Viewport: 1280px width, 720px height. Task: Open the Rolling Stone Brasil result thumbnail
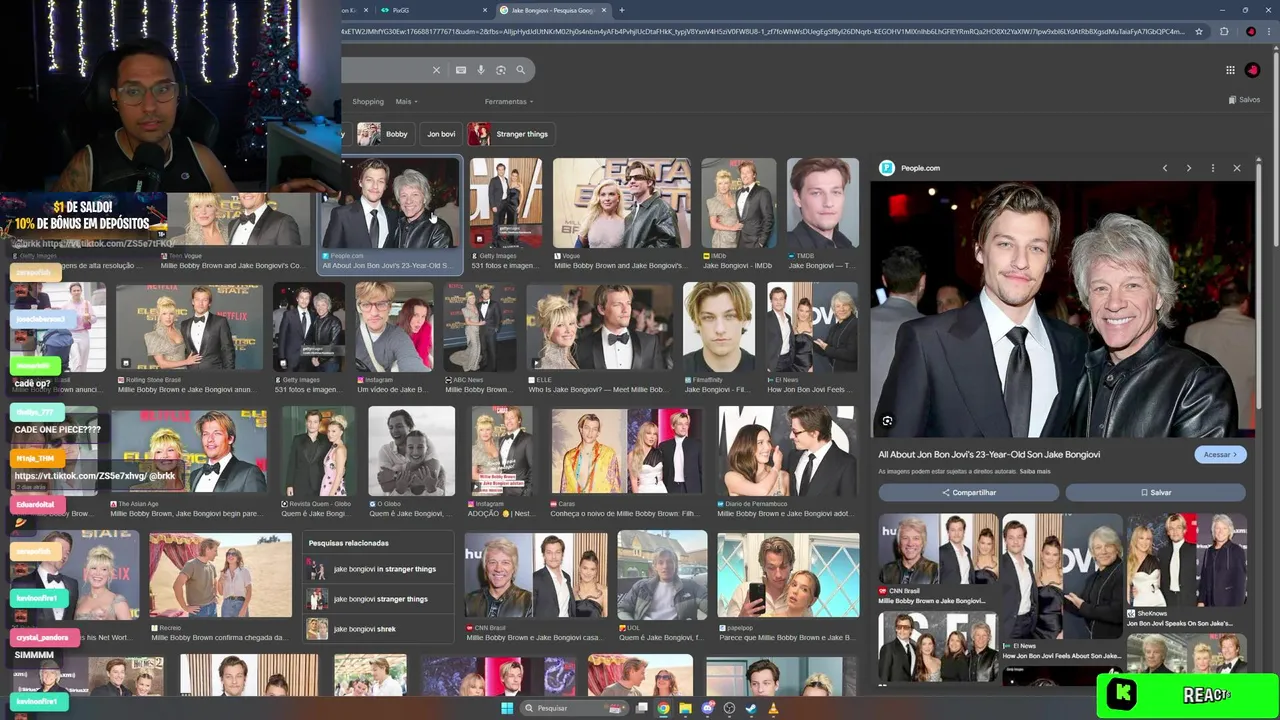(190, 327)
